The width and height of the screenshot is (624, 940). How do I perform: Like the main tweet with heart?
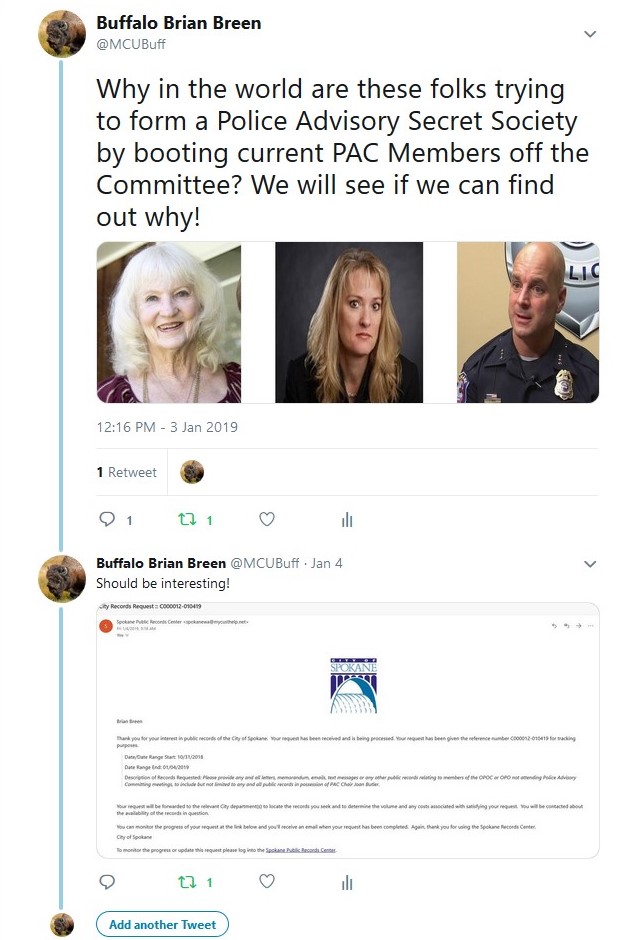(x=267, y=519)
